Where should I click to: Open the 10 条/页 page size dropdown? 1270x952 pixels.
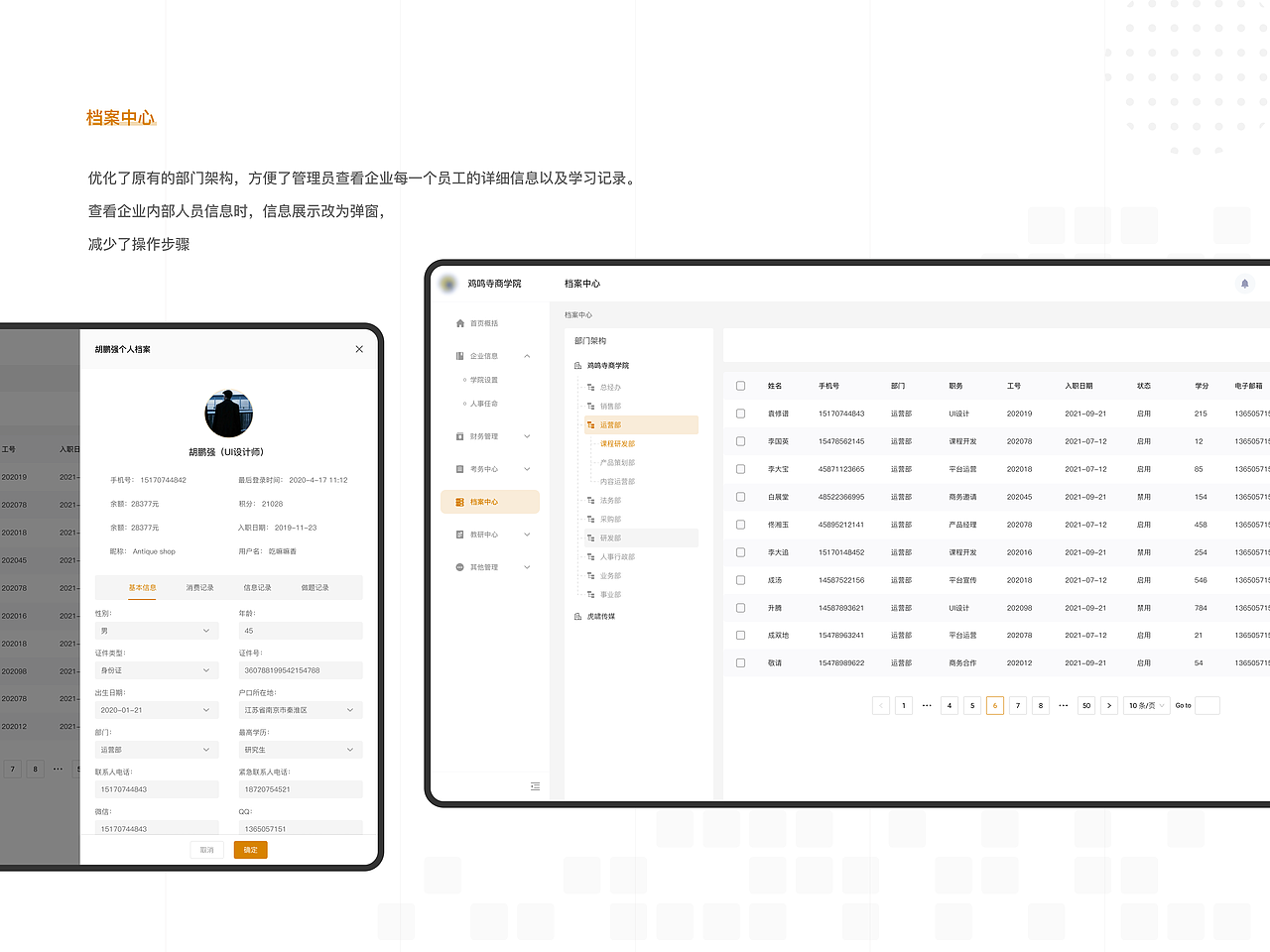(x=1146, y=705)
